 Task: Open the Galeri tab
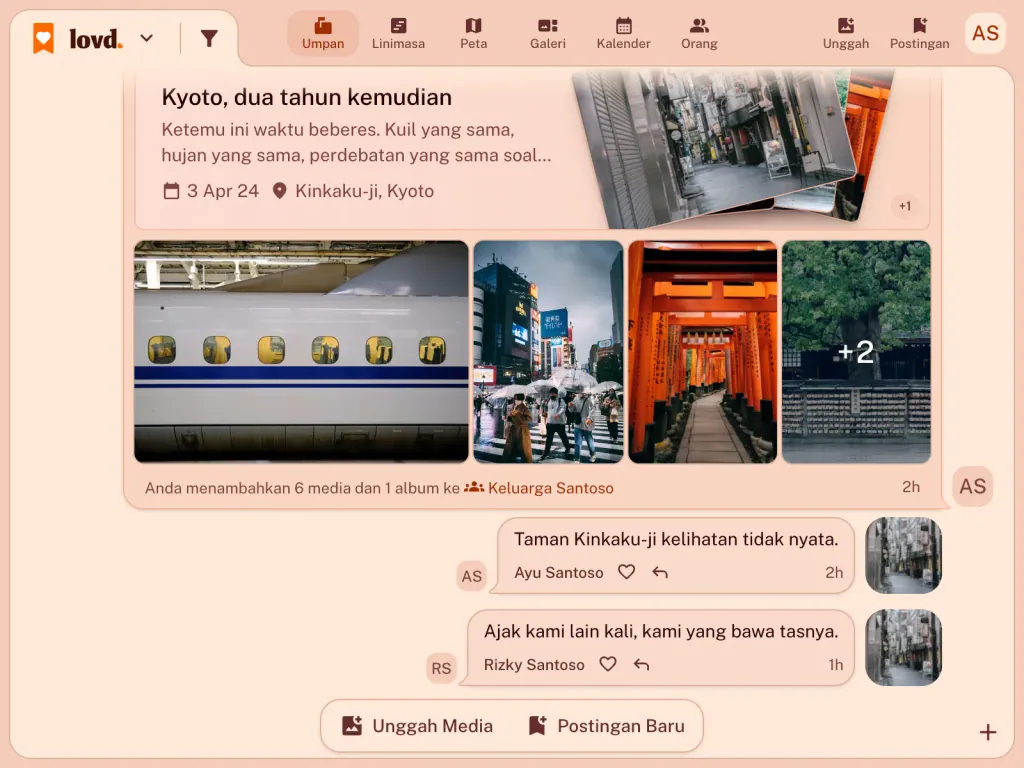tap(548, 33)
